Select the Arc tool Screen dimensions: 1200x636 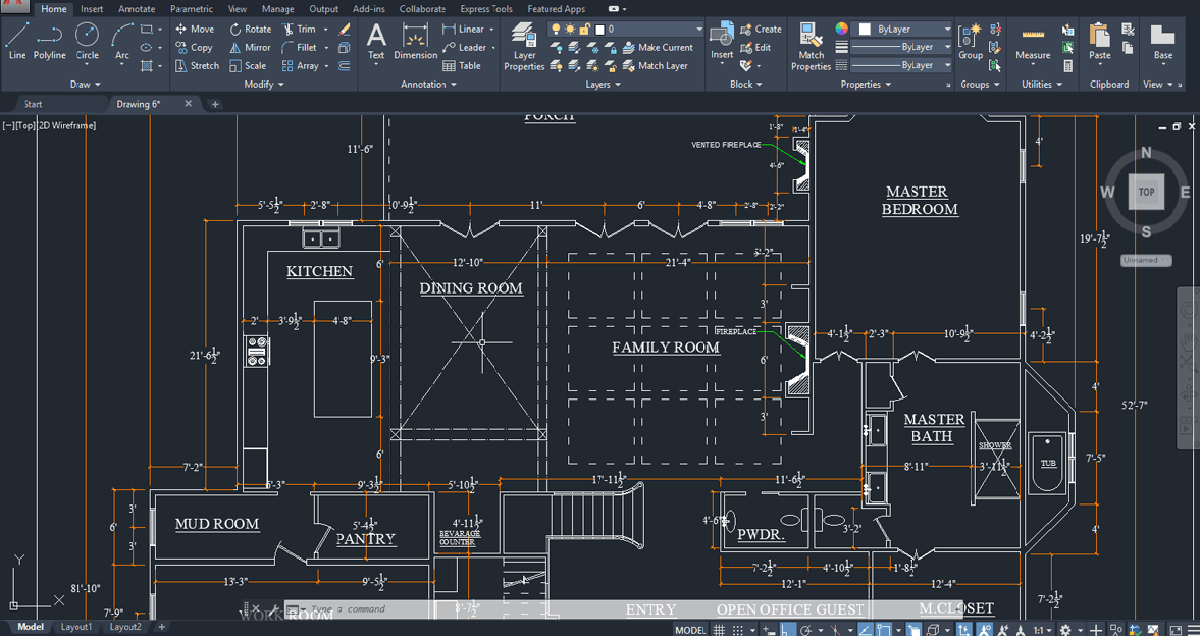tap(121, 43)
